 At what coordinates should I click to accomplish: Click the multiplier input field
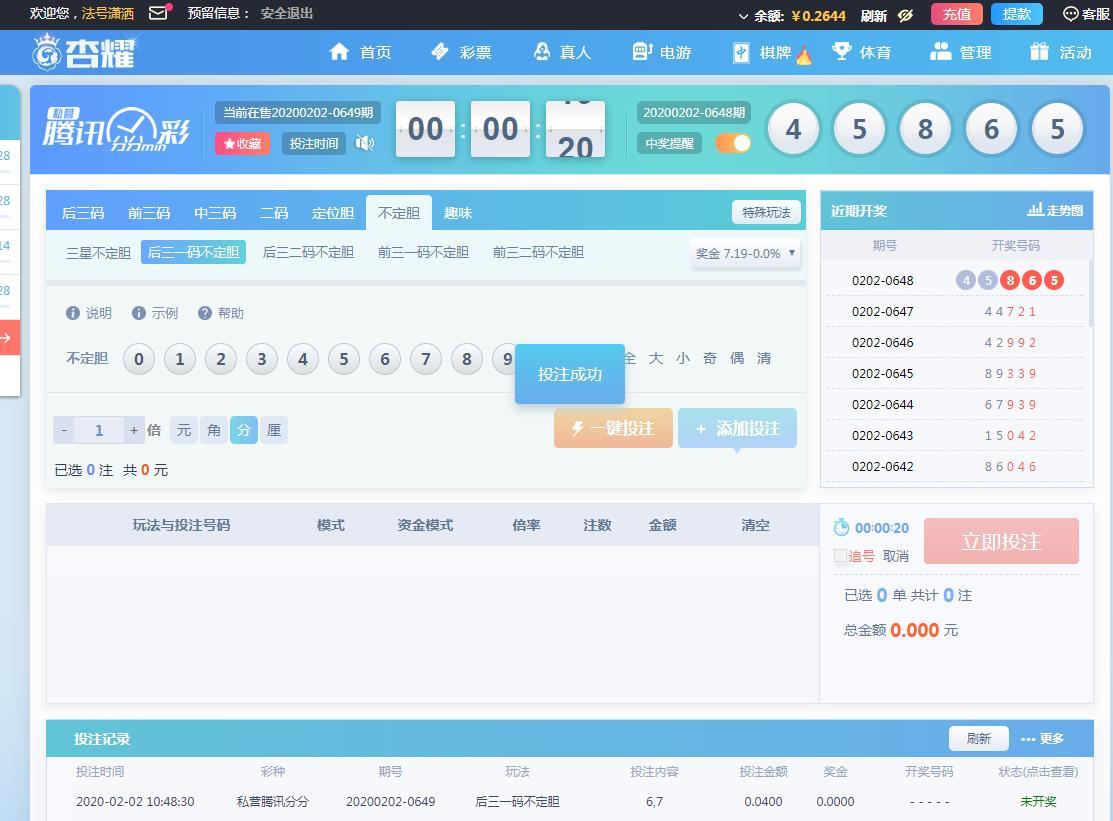(x=99, y=430)
